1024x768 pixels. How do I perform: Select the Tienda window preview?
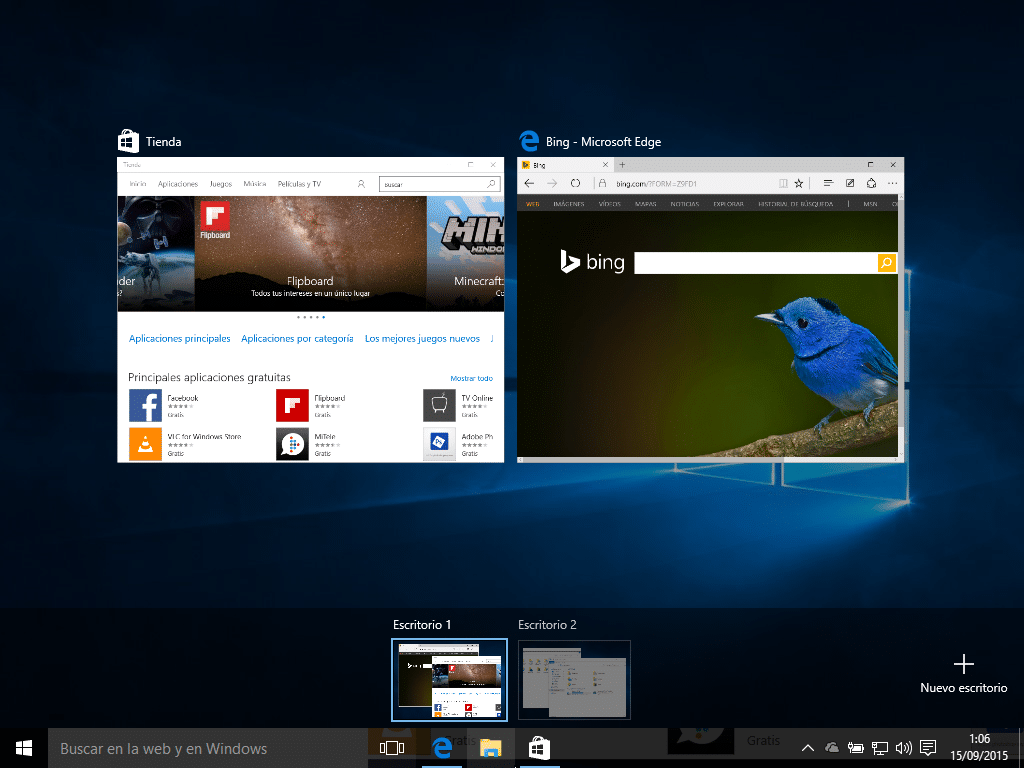pos(311,310)
